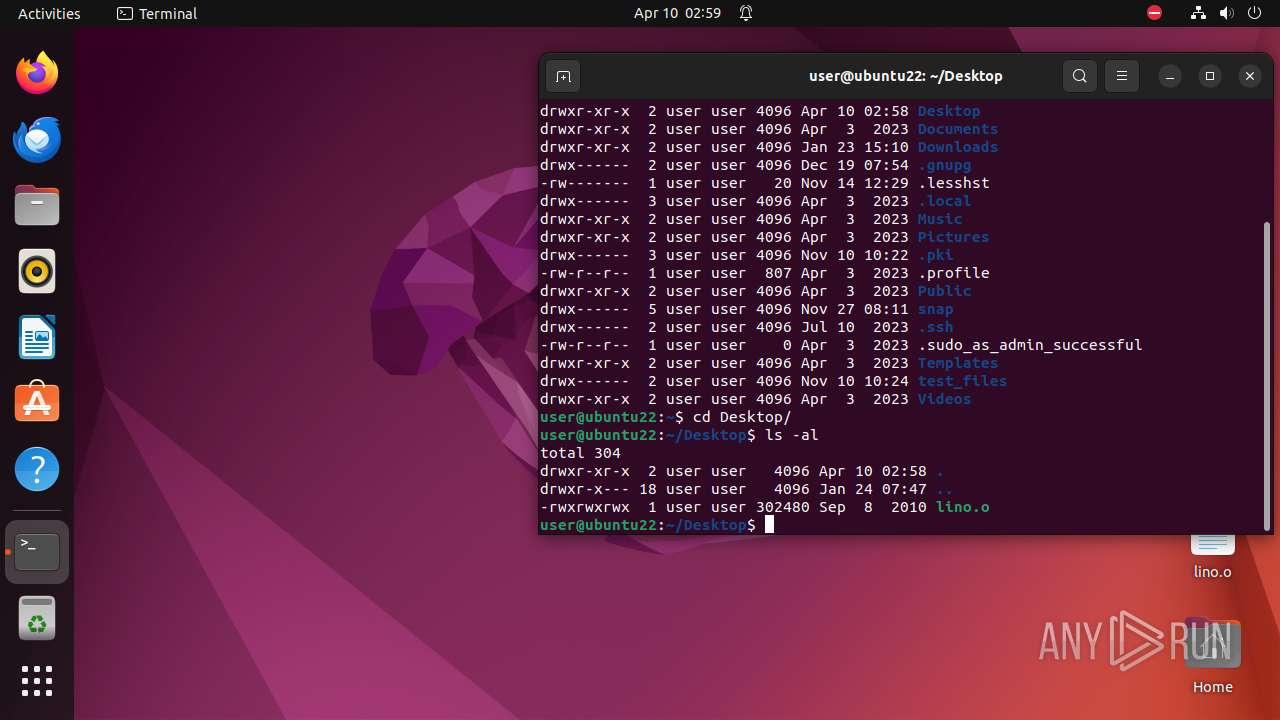Click the -rwxrwxrwx permissions string
This screenshot has width=1280, height=720.
click(x=585, y=507)
